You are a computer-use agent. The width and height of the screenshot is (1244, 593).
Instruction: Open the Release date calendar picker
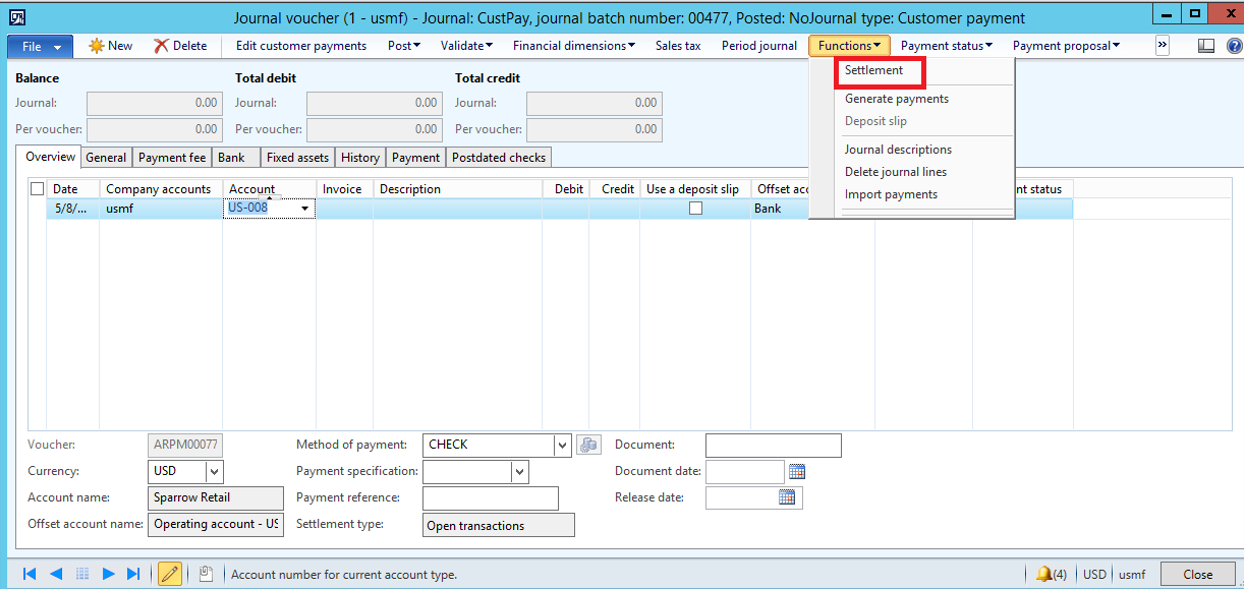pos(787,497)
